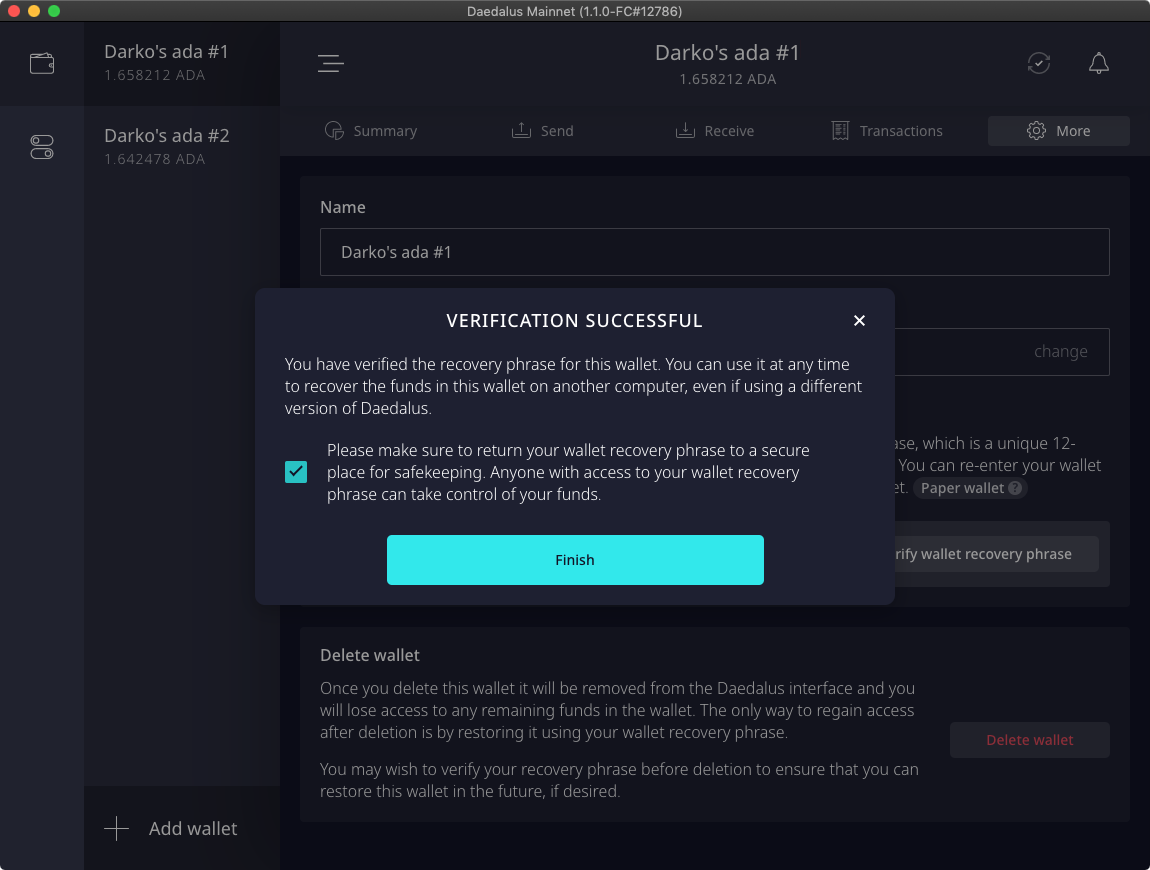This screenshot has height=870, width=1150.
Task: View the Transactions tab
Action: pos(887,131)
